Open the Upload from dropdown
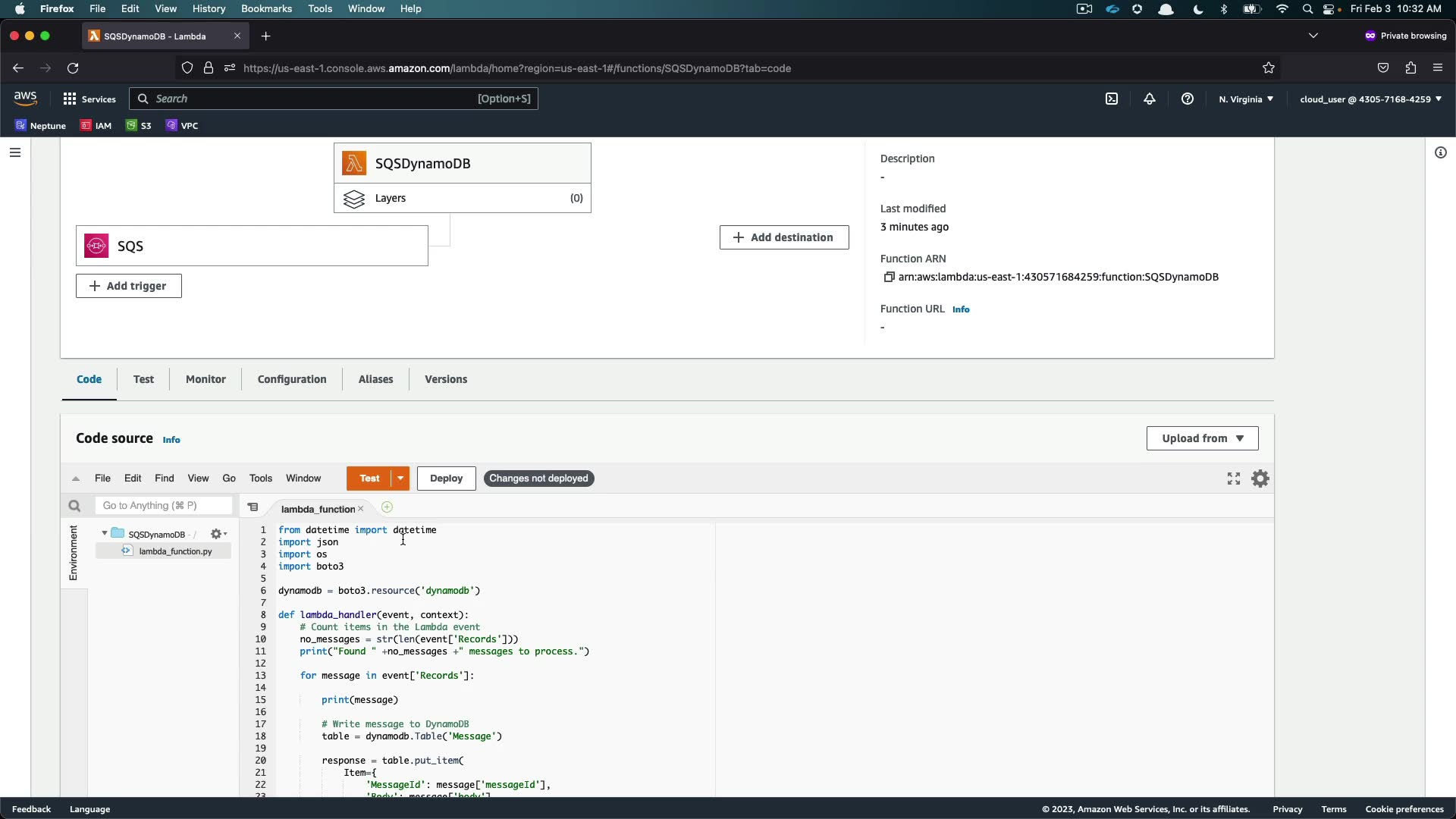 pos(1202,438)
